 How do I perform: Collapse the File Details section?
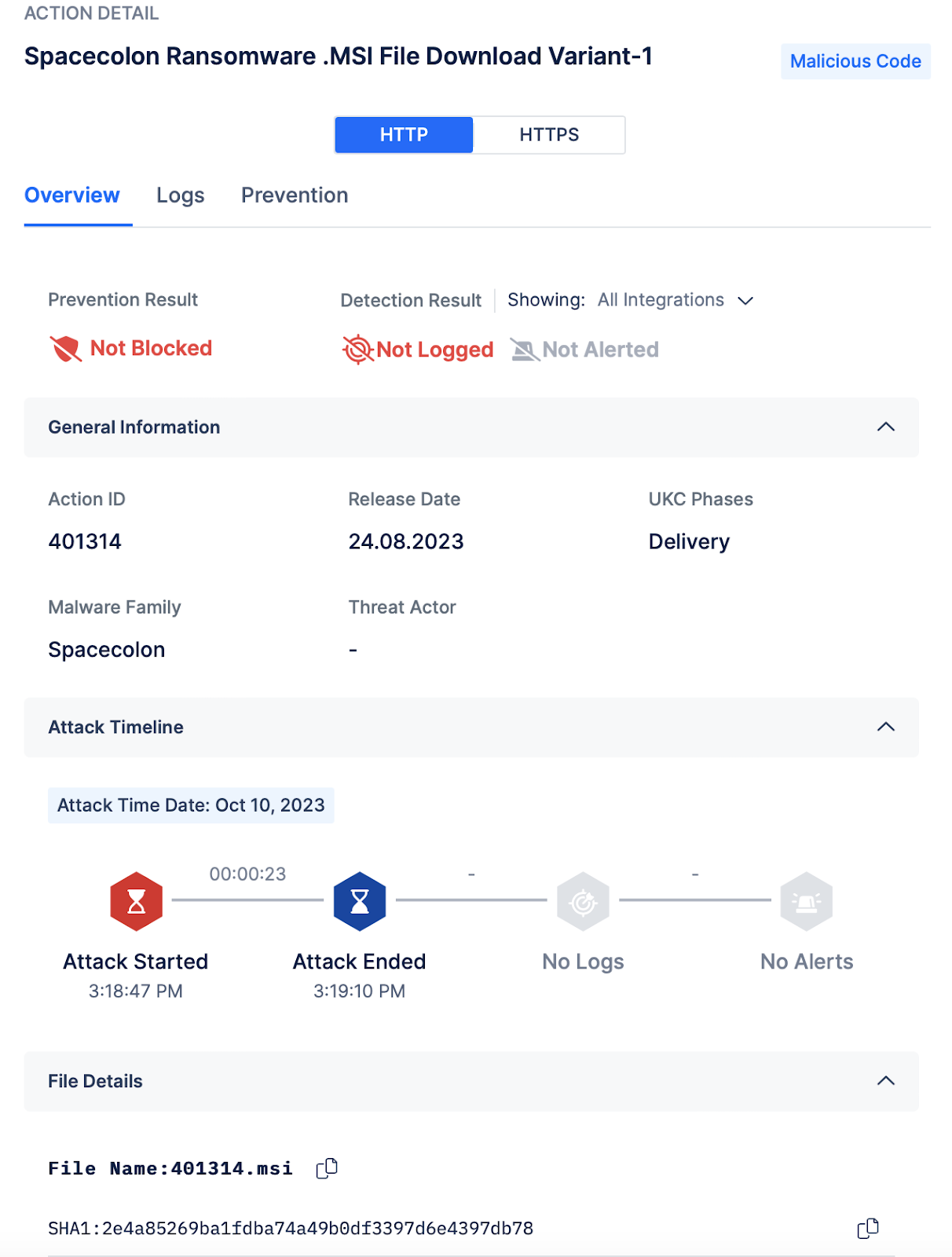[885, 1081]
